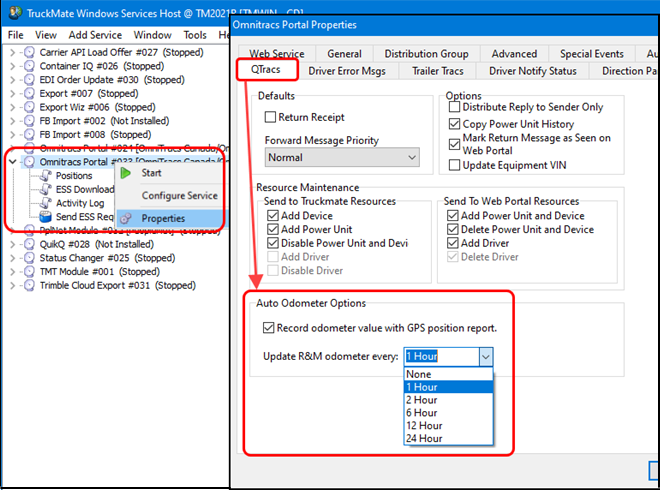Toggle Mark Return Message as Seen checkbox
660x490 pixels.
point(454,144)
